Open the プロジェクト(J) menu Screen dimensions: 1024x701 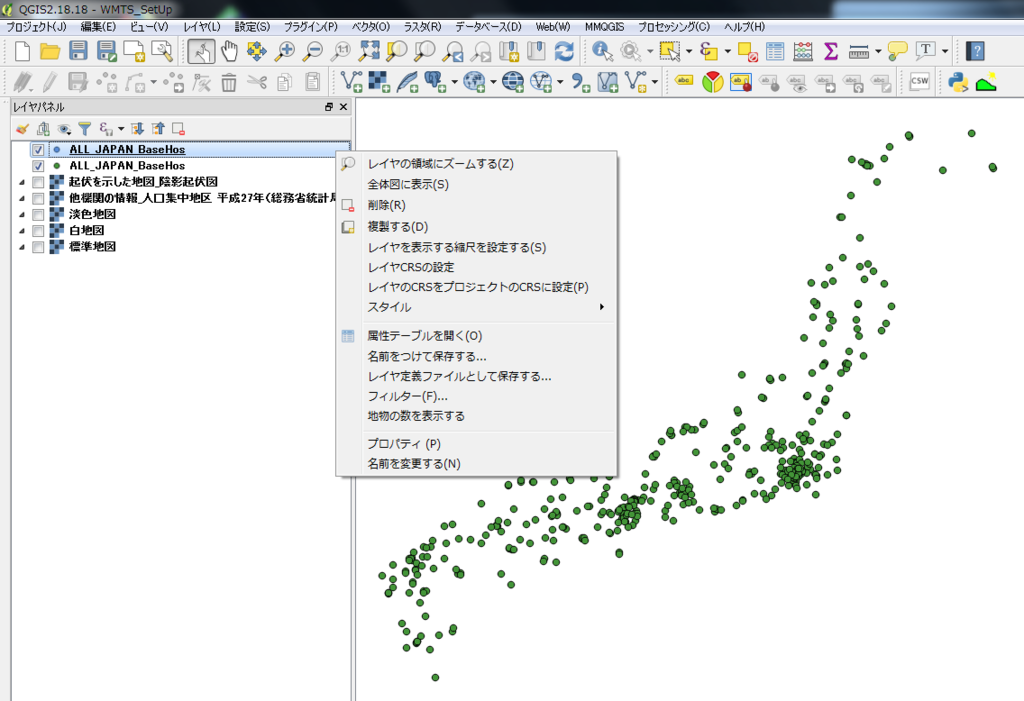pyautogui.click(x=37, y=27)
